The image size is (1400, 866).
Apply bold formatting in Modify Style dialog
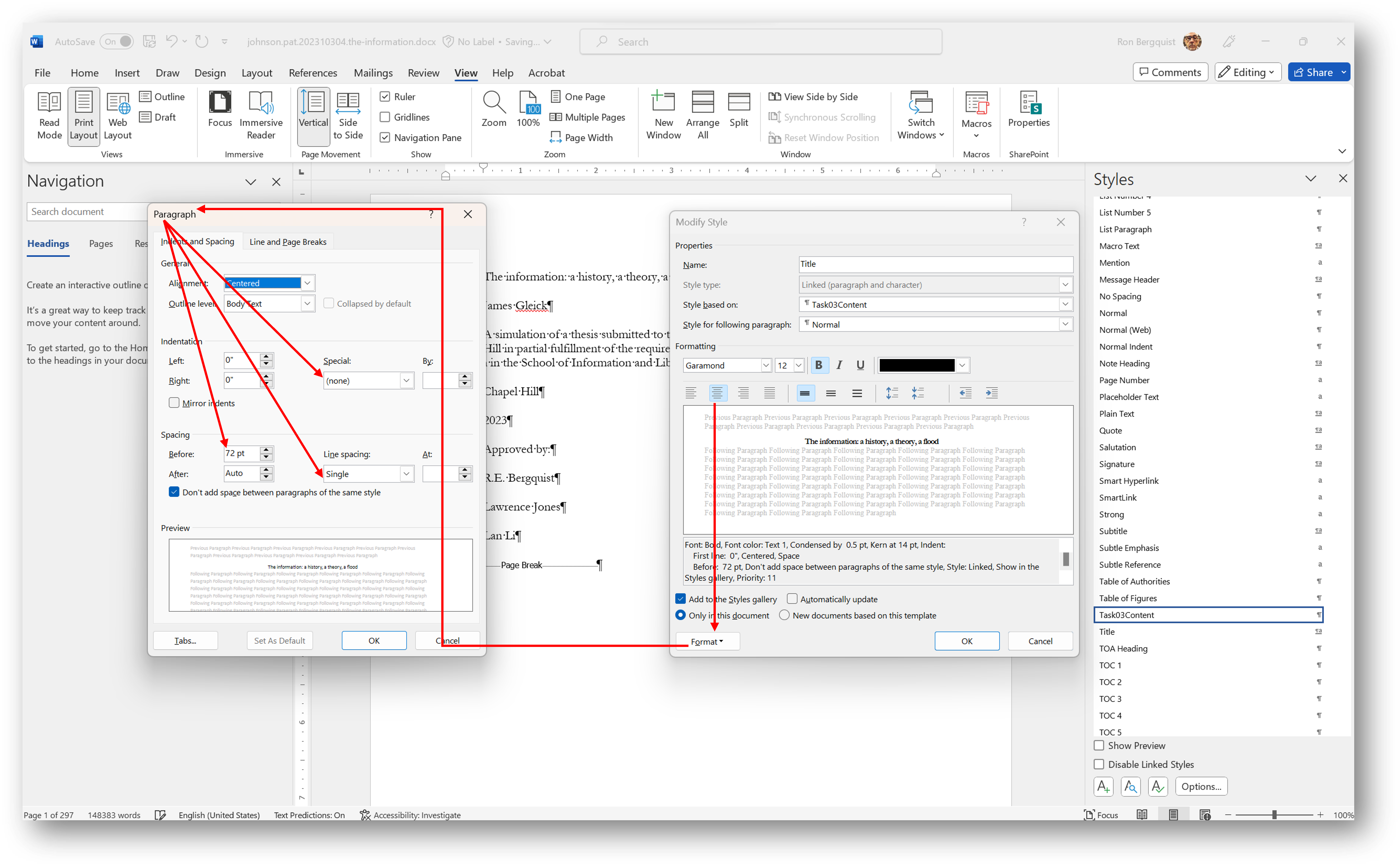tap(819, 365)
